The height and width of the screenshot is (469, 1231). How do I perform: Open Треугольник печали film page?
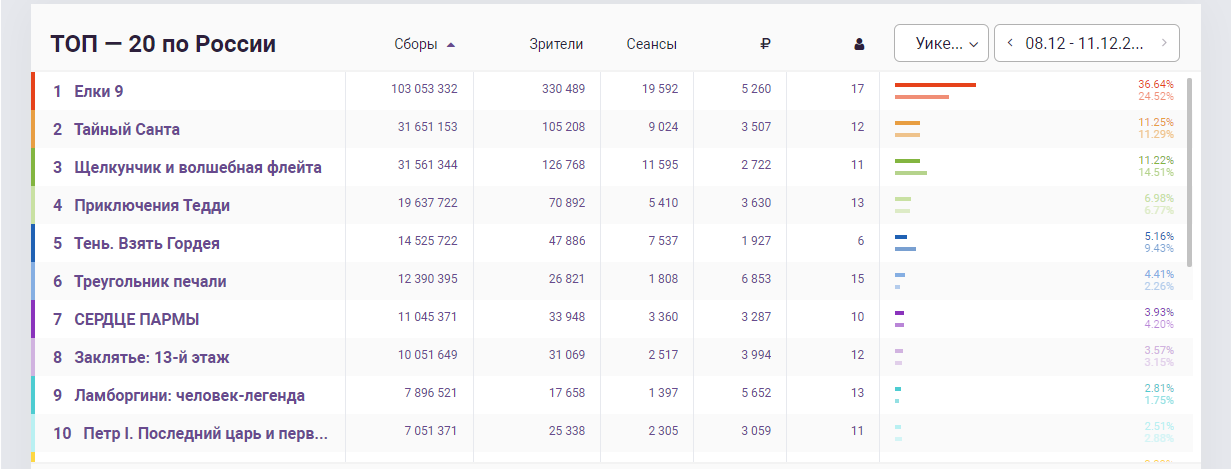150,281
